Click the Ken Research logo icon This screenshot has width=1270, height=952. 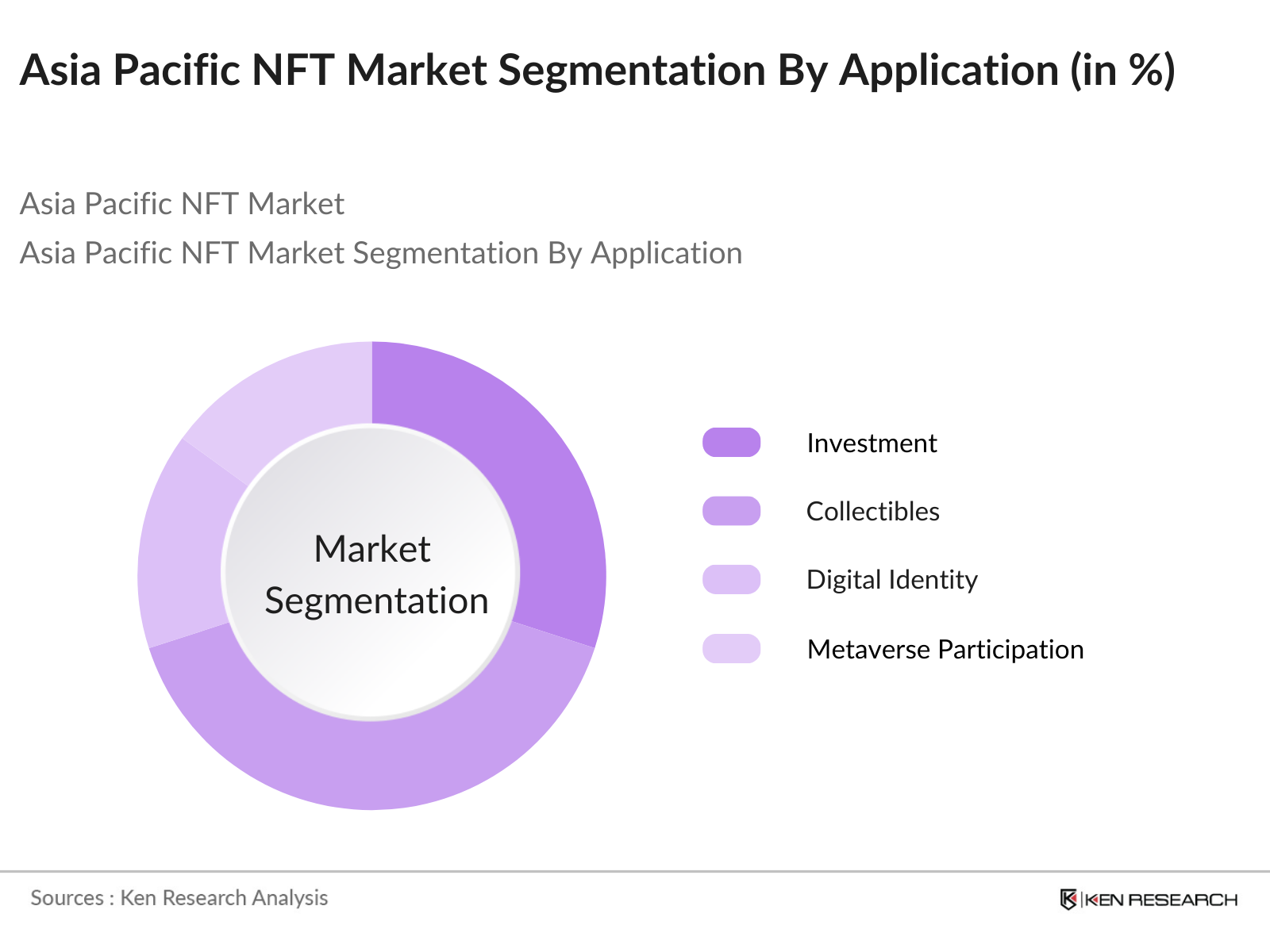1068,900
